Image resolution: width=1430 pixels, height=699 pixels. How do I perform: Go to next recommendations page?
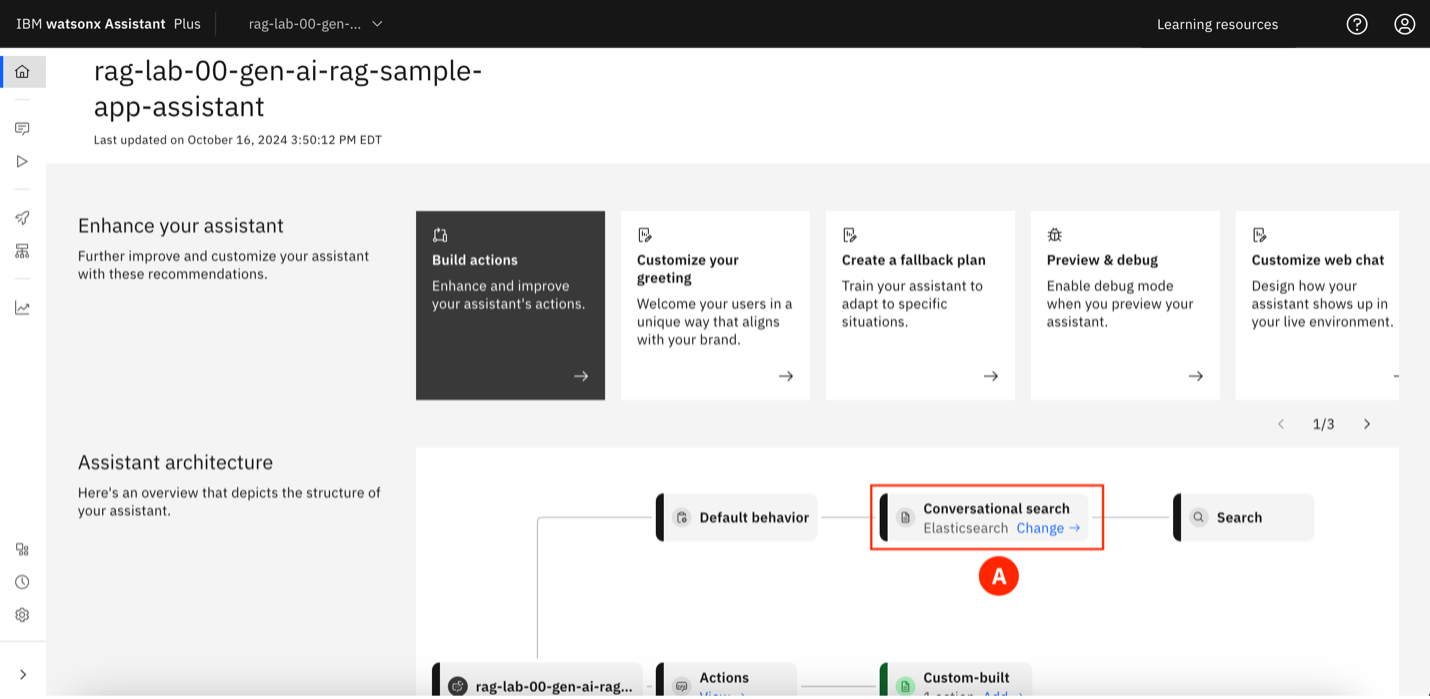pos(1367,424)
